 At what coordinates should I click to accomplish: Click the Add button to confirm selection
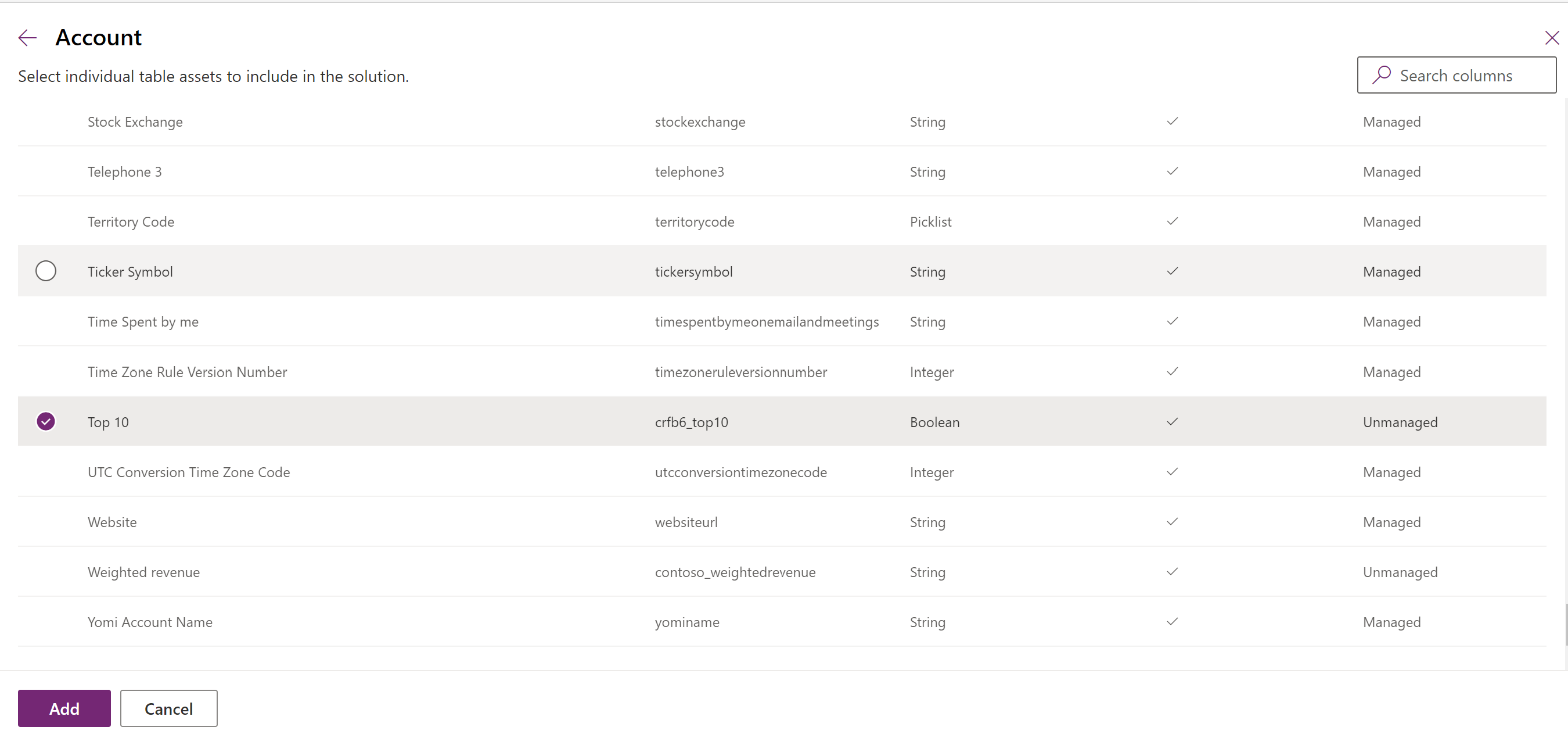point(65,708)
